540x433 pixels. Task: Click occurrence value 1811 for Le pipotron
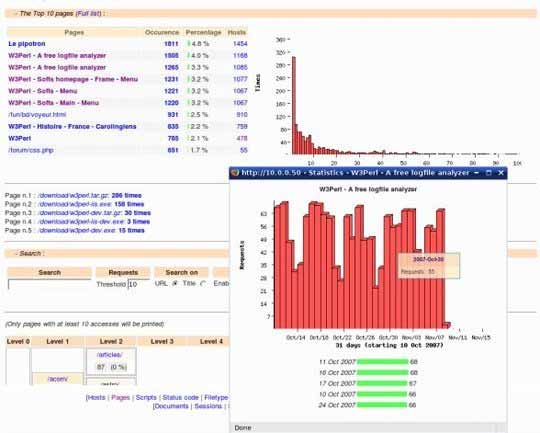pyautogui.click(x=171, y=44)
